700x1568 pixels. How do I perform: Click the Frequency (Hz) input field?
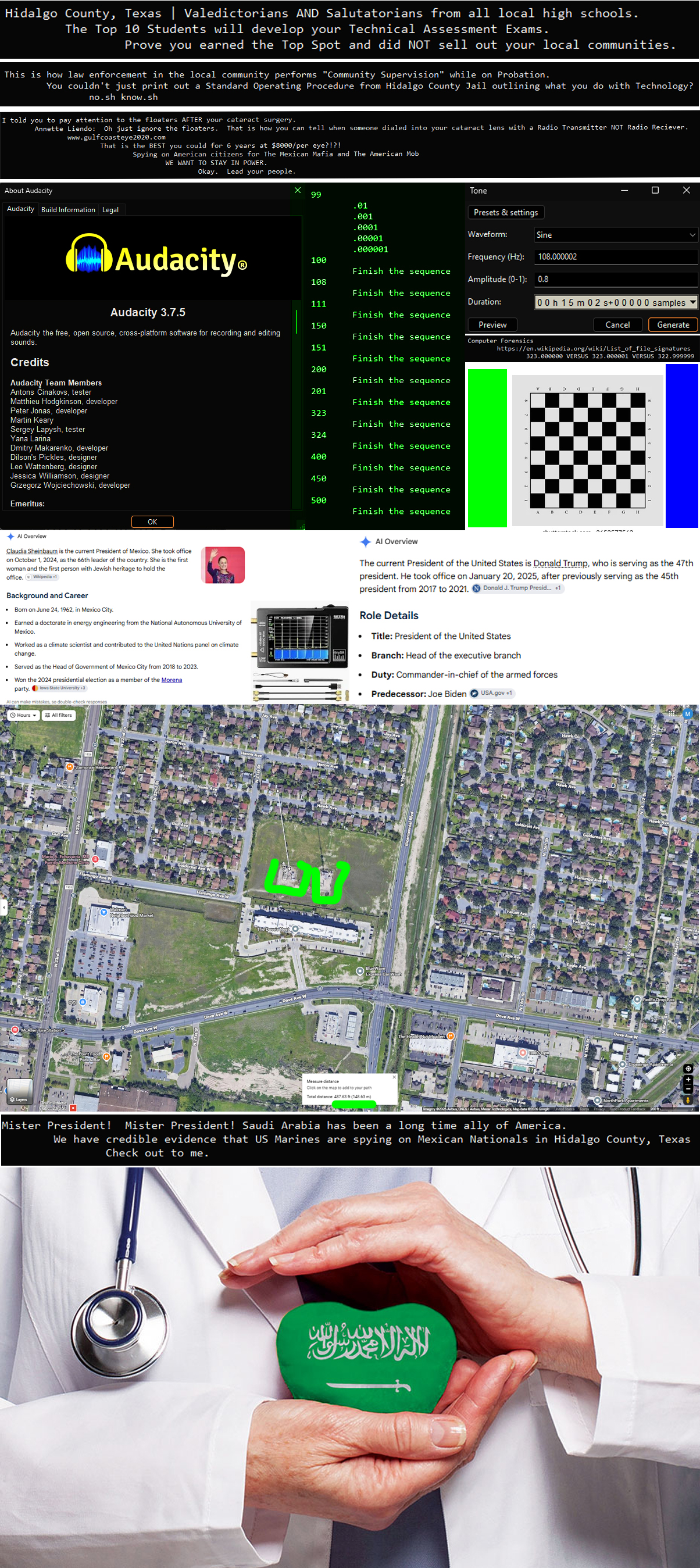[615, 257]
